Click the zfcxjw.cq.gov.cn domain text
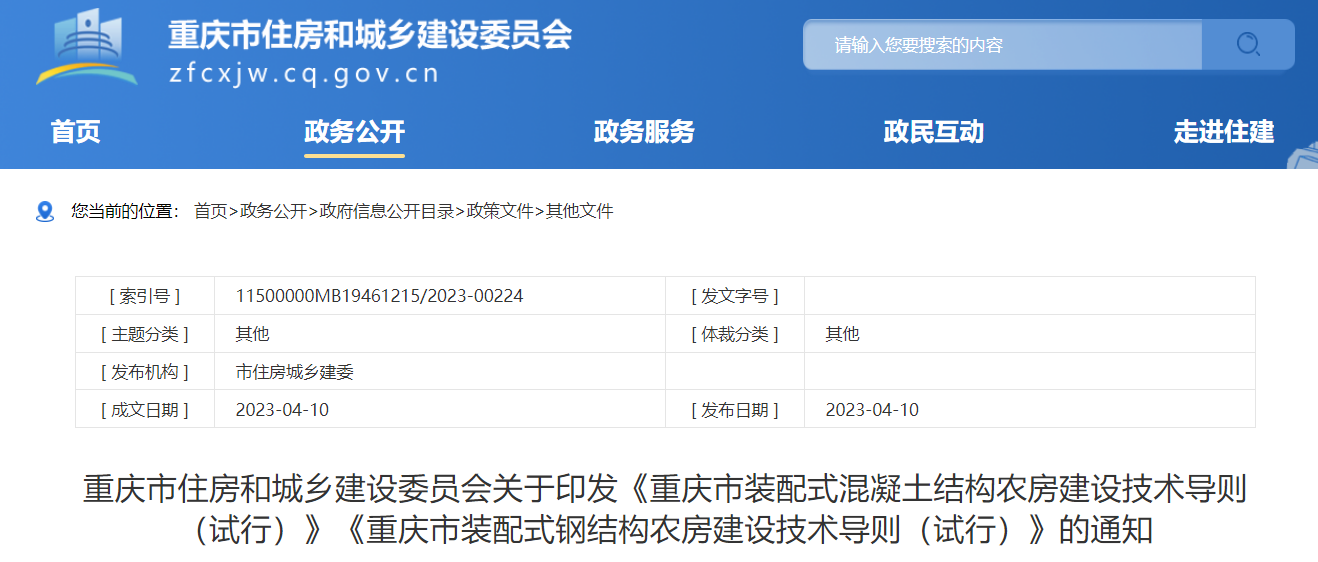 304,75
